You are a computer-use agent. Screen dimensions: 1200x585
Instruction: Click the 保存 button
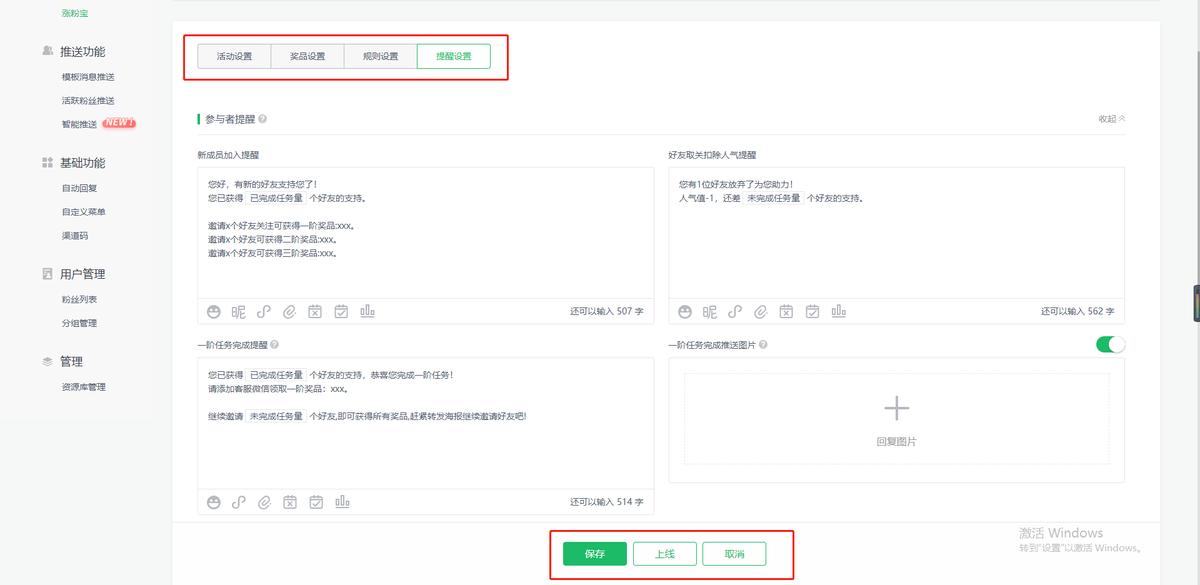coord(593,552)
